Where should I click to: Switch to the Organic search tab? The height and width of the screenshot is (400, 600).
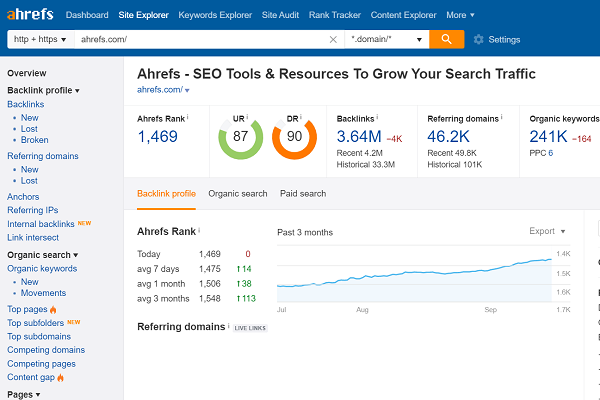(x=238, y=194)
